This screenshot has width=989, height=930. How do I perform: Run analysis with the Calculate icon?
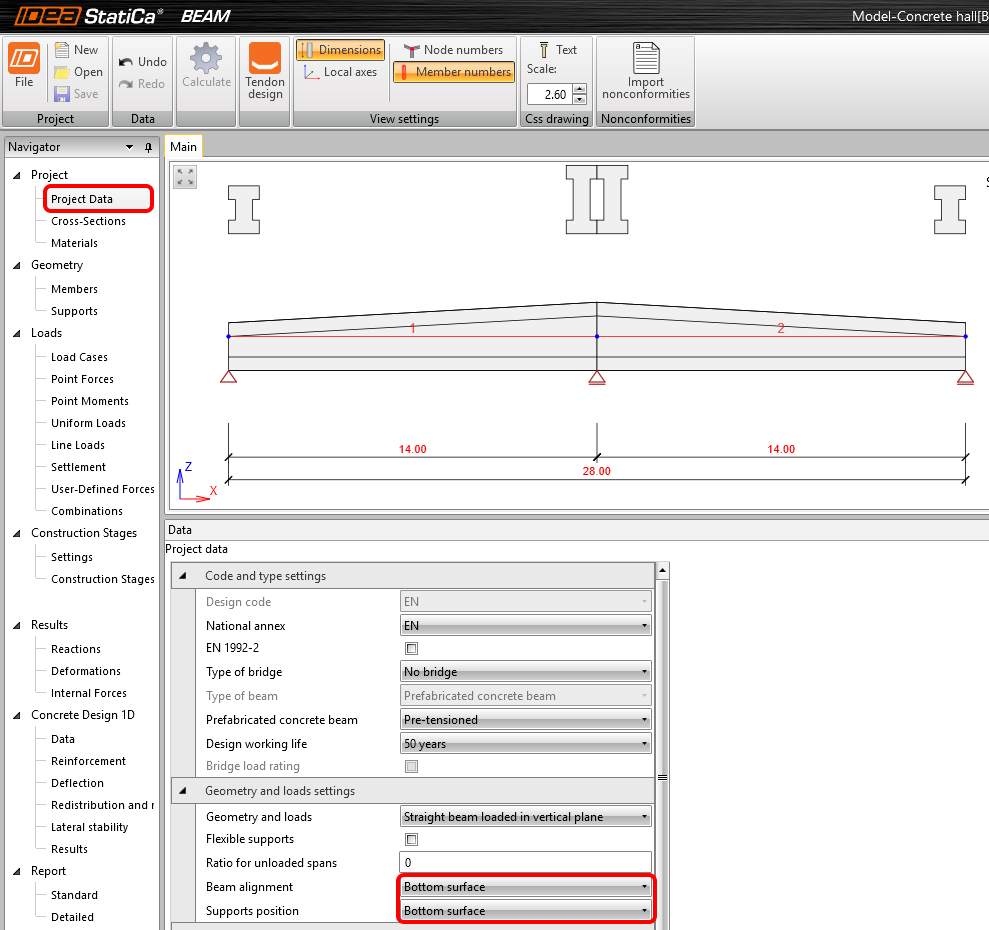tap(206, 70)
